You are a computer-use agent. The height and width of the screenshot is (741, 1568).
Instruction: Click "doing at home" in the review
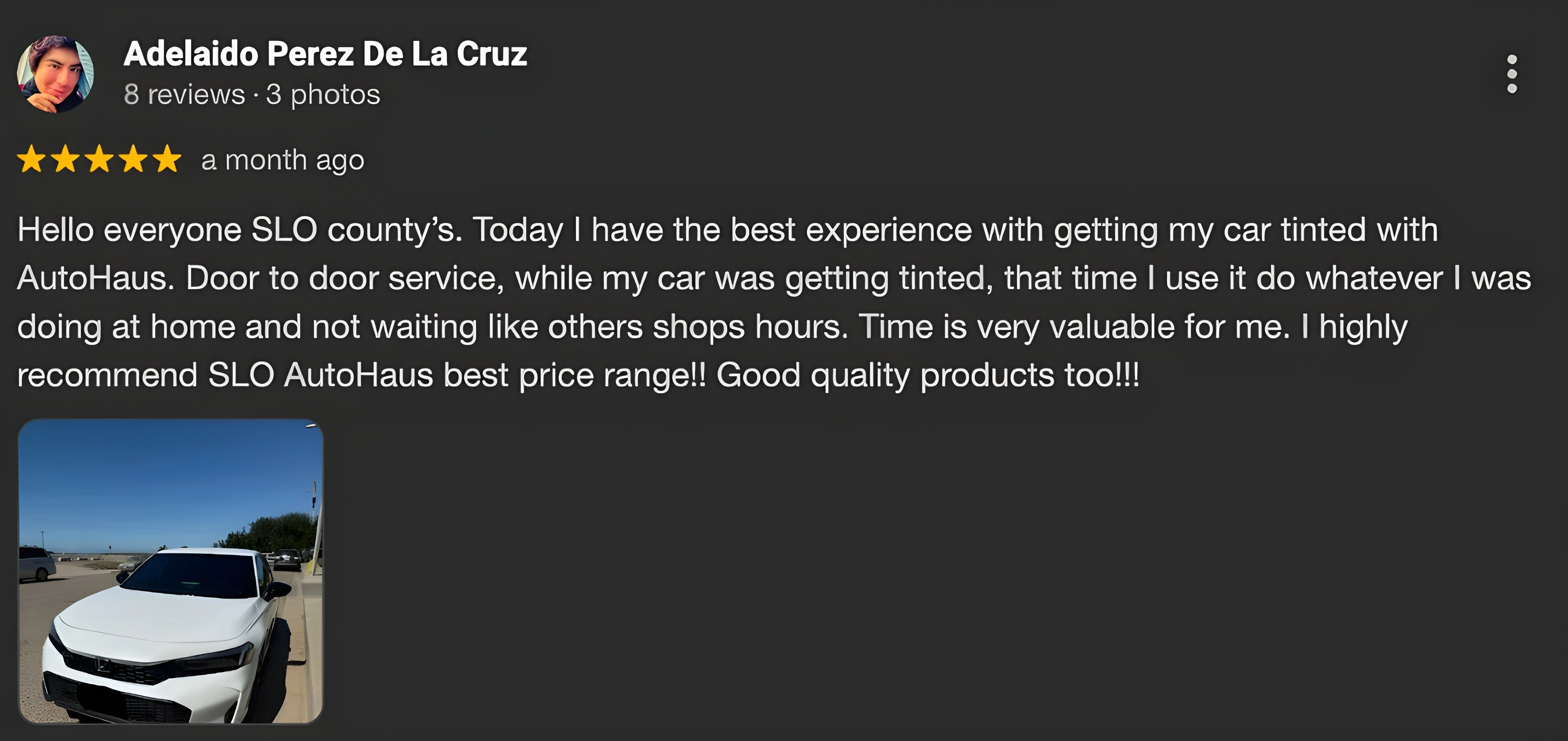[126, 327]
